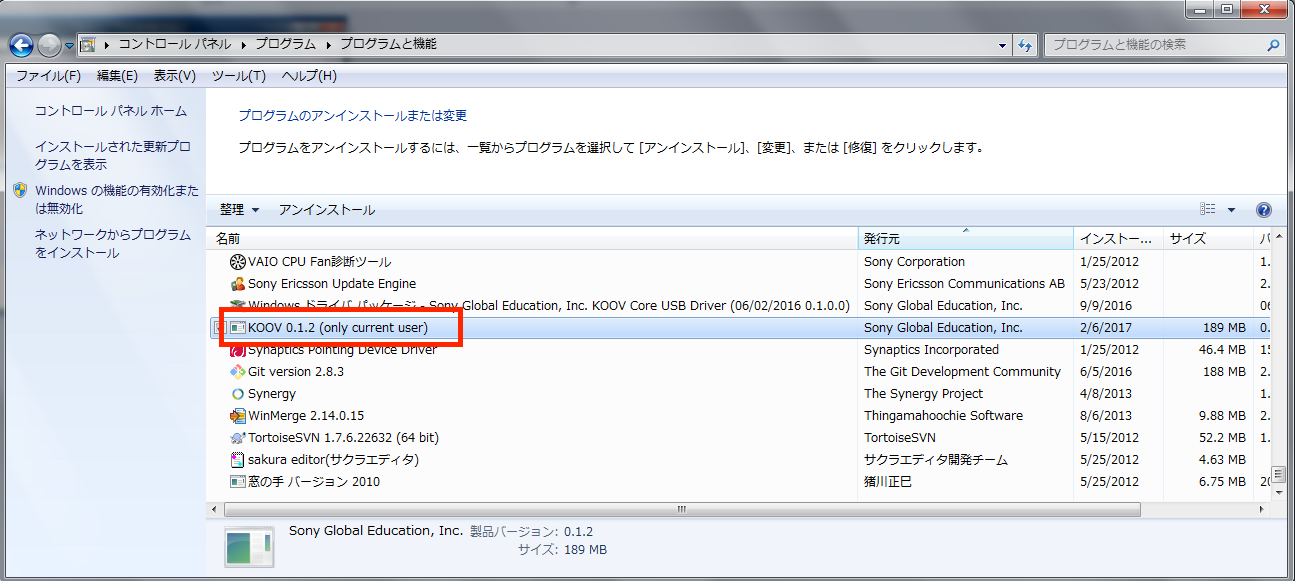Open ネットワークからプログラムをインストール link

[113, 243]
